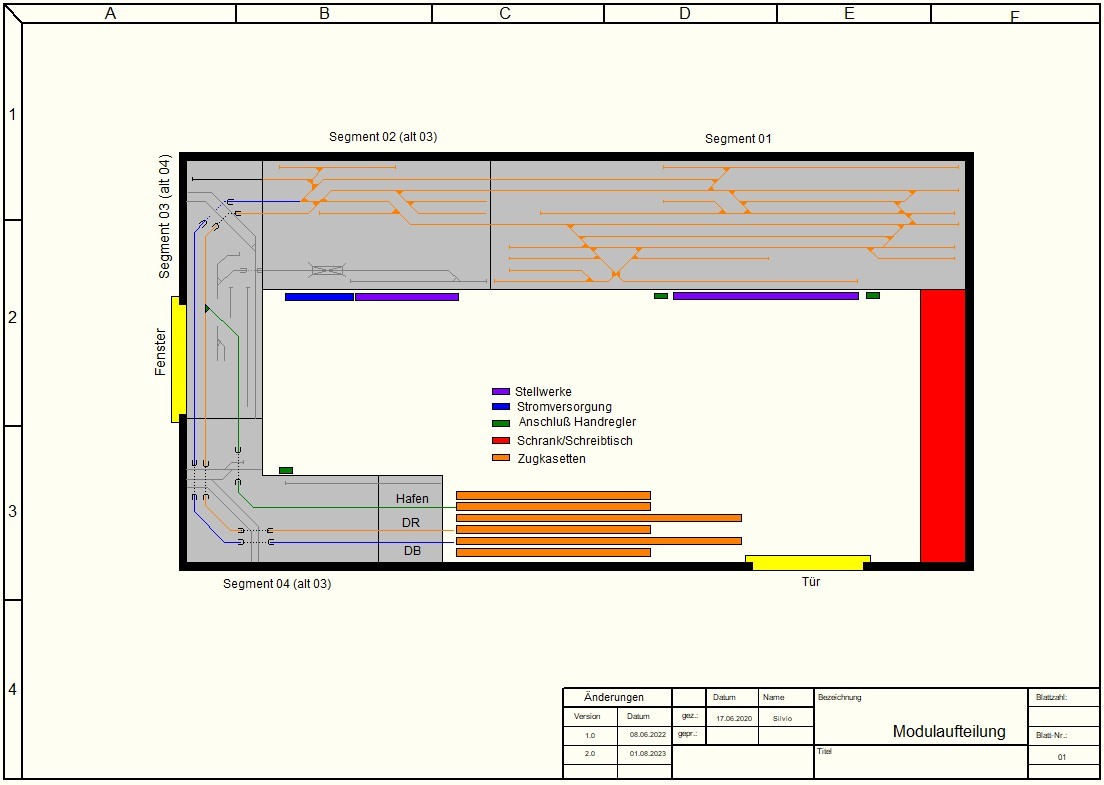Select the Segment 01 label

pyautogui.click(x=738, y=139)
